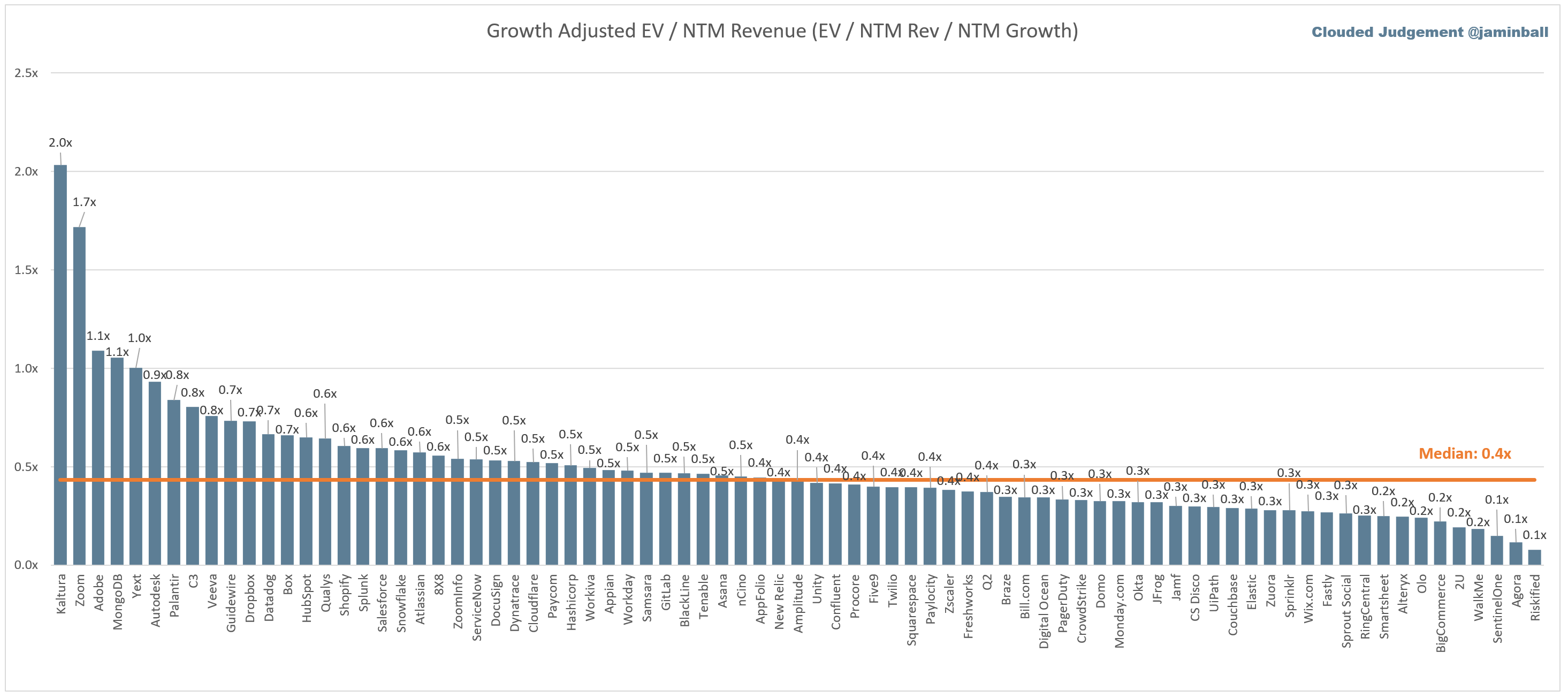Click the Riskified bar in the chart
This screenshot has height=698, width=1568.
pos(1534,557)
